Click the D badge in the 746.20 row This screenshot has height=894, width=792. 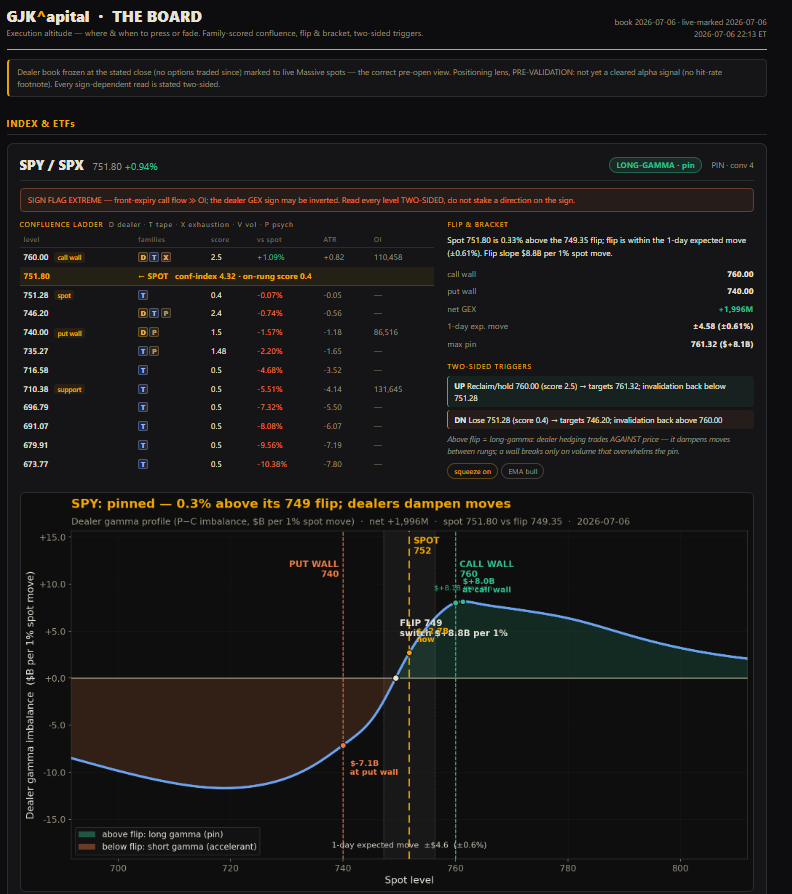point(143,313)
